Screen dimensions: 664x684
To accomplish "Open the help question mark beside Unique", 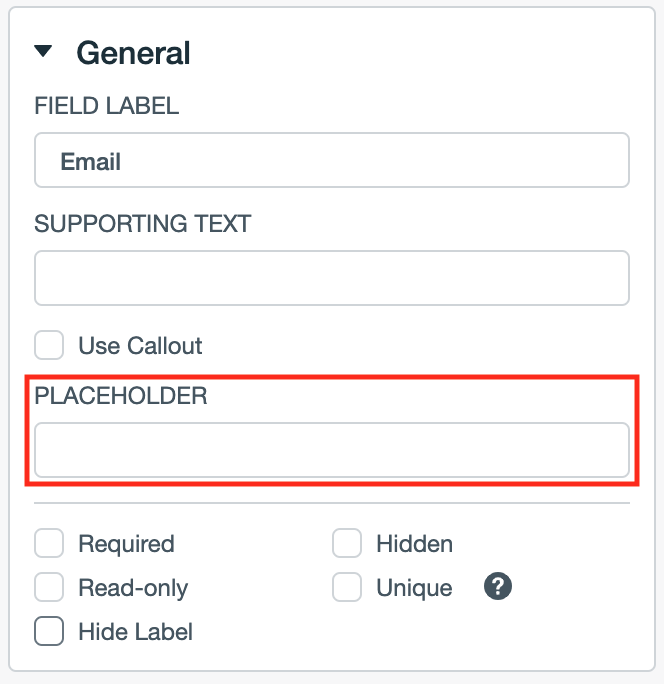I will point(497,587).
